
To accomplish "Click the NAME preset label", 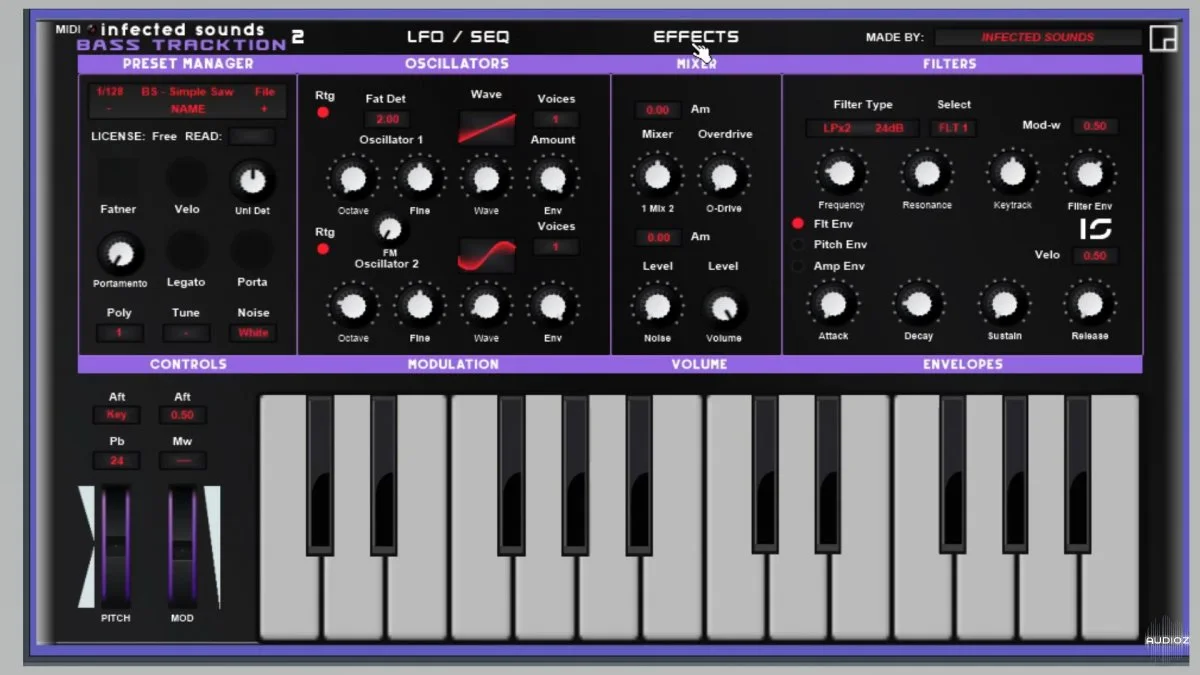I will tap(187, 109).
